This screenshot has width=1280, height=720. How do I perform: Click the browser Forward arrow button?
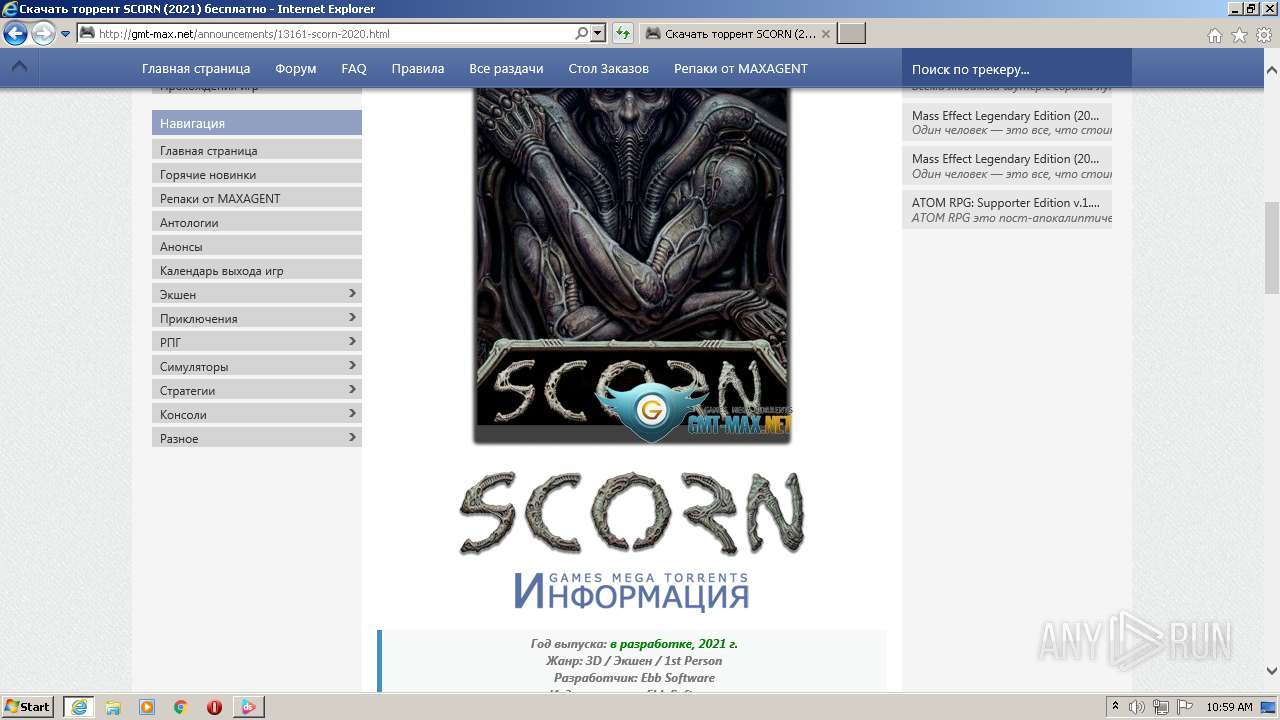point(43,34)
